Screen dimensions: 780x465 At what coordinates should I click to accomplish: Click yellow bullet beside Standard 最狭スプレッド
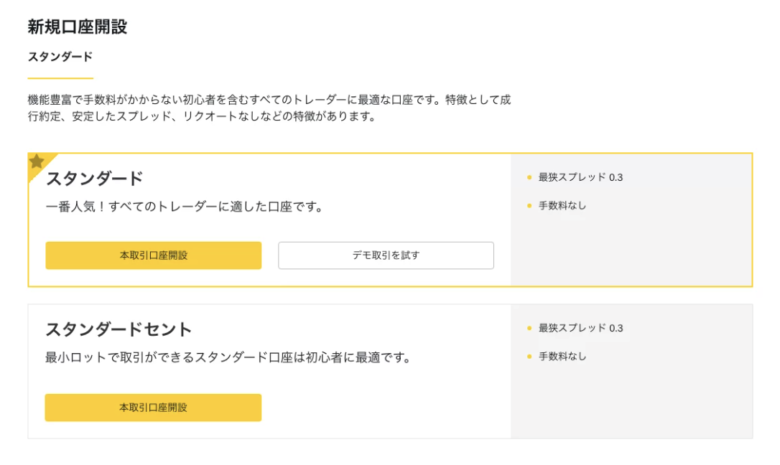[529, 177]
